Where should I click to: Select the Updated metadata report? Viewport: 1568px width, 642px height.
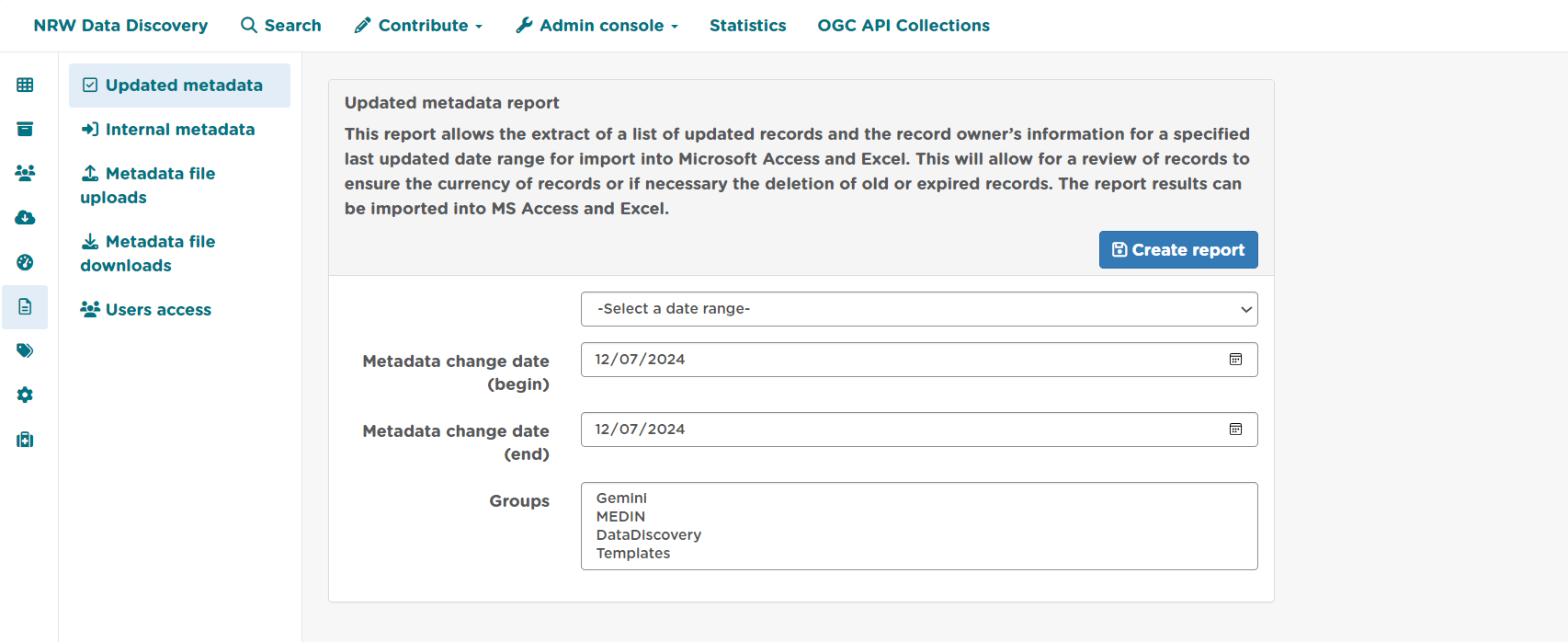[x=179, y=86]
